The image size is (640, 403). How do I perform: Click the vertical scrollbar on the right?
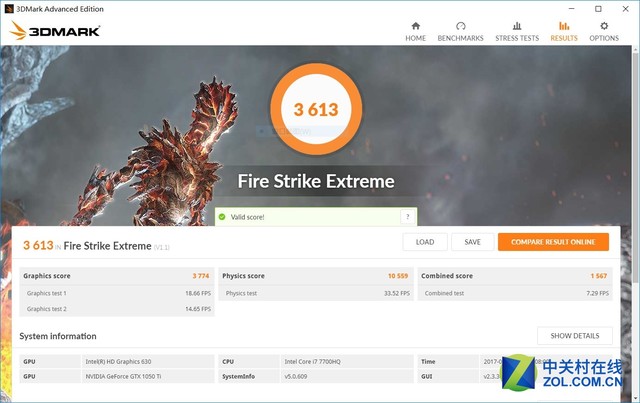coord(636,165)
